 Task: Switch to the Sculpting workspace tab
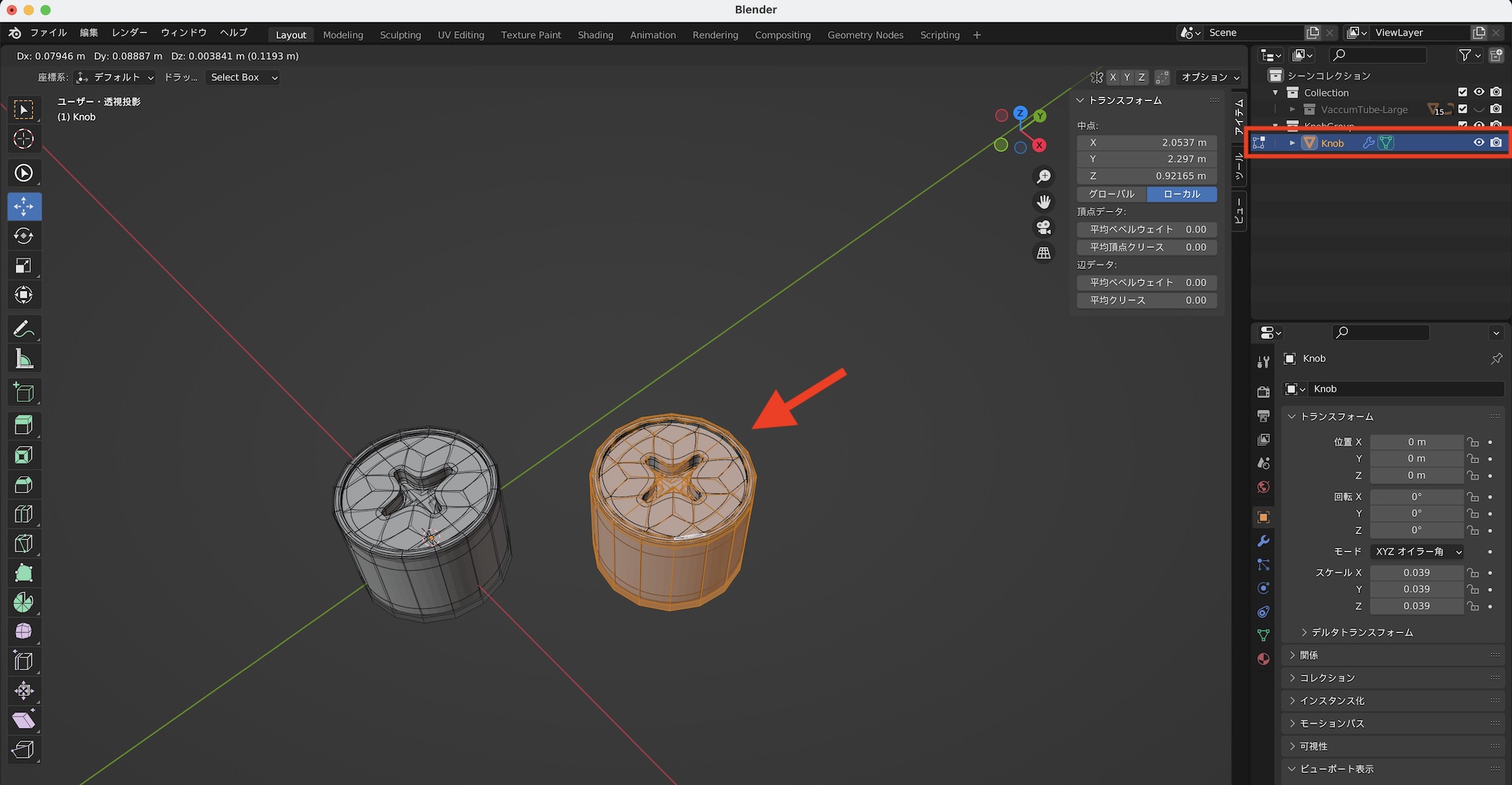click(x=400, y=35)
